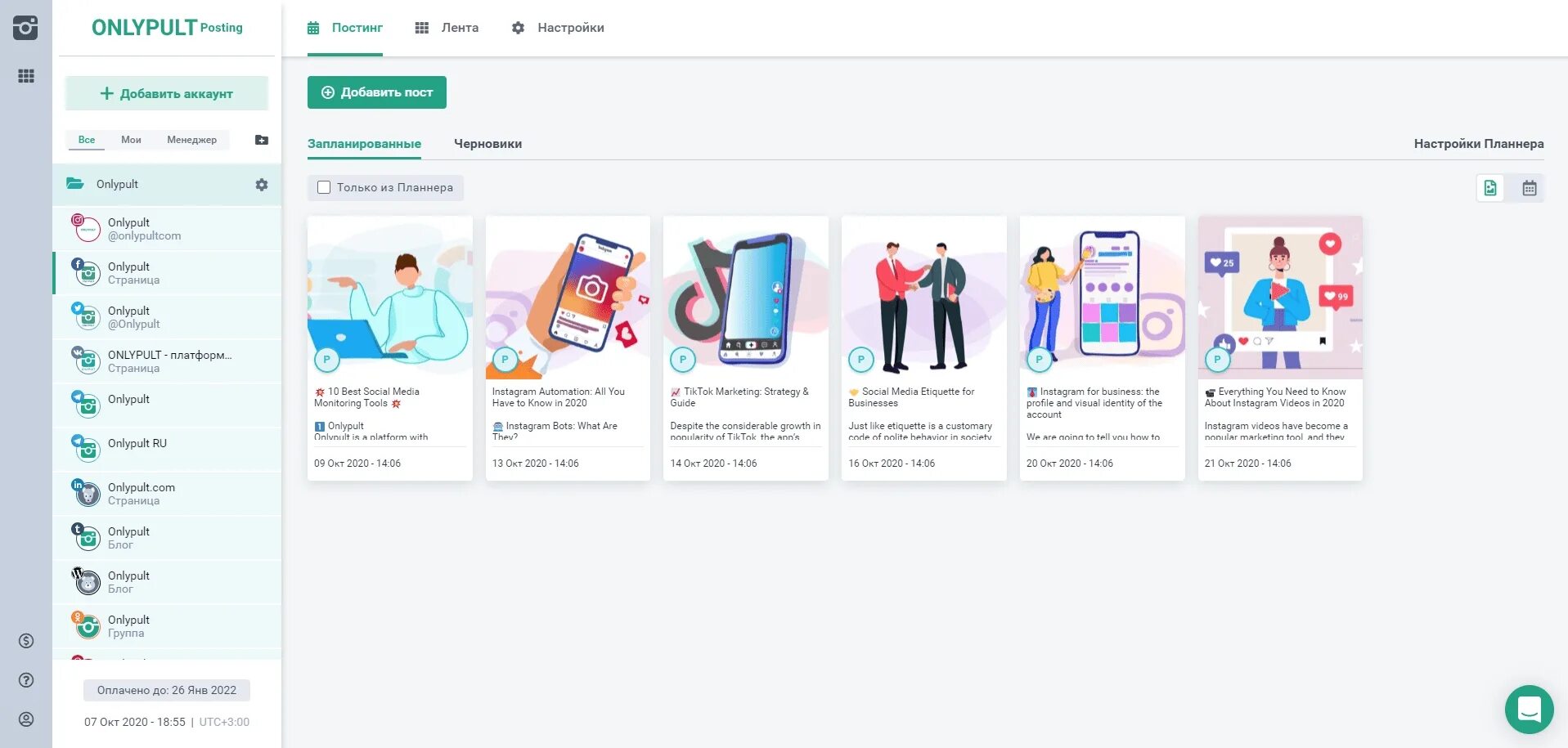Click the date 20 Окт 2020 - 14:06
The image size is (1568, 748).
[1070, 464]
